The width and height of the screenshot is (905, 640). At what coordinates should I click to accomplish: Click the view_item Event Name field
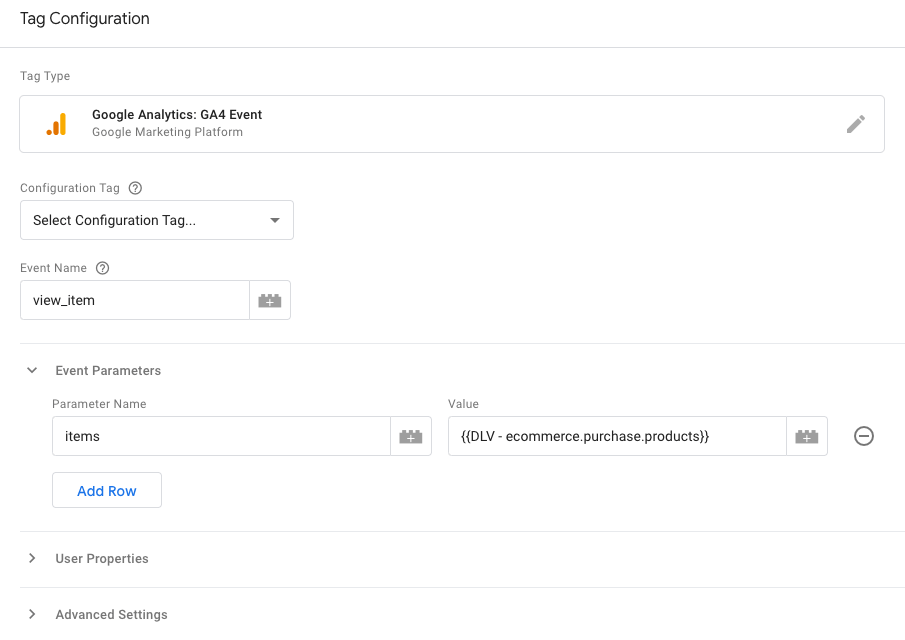pyautogui.click(x=135, y=300)
